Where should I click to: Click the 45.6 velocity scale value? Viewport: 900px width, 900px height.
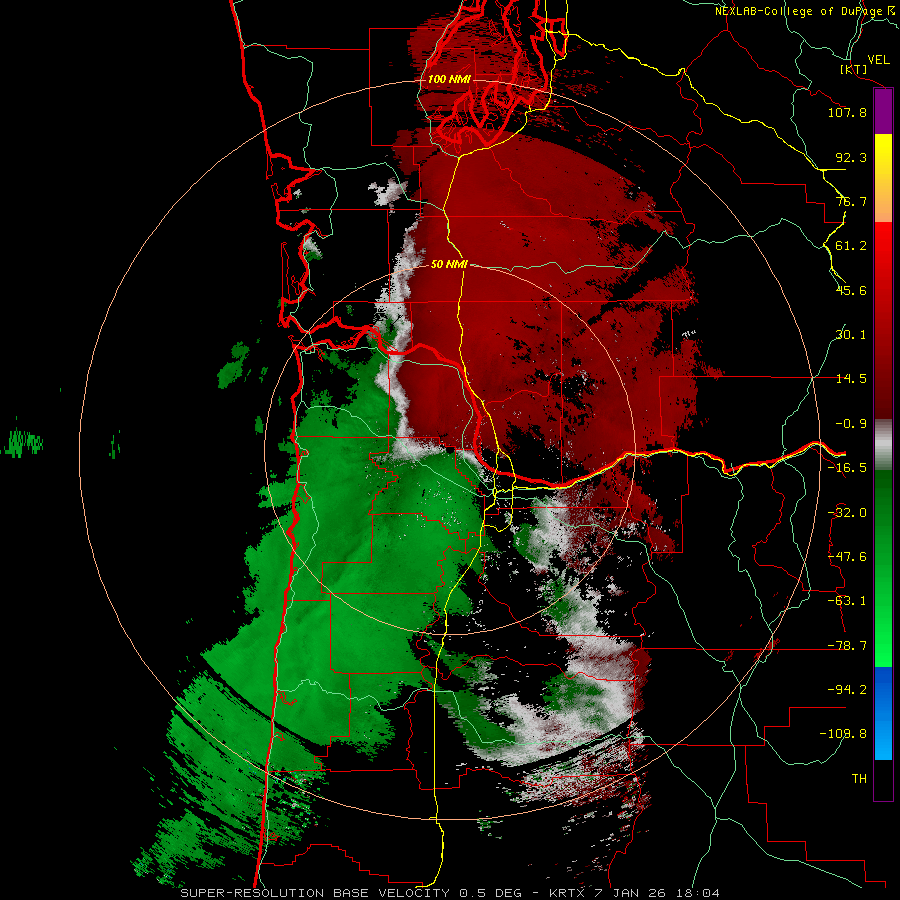[851, 290]
